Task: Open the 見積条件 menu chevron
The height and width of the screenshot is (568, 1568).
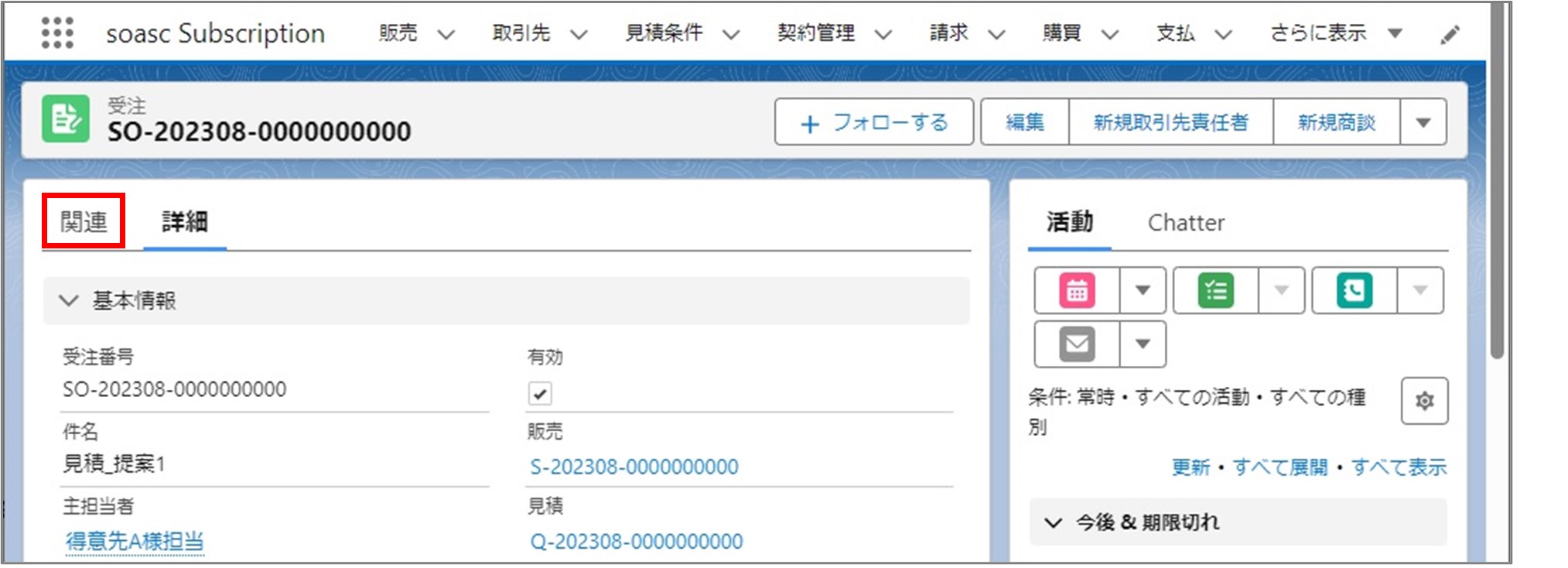Action: (x=731, y=34)
